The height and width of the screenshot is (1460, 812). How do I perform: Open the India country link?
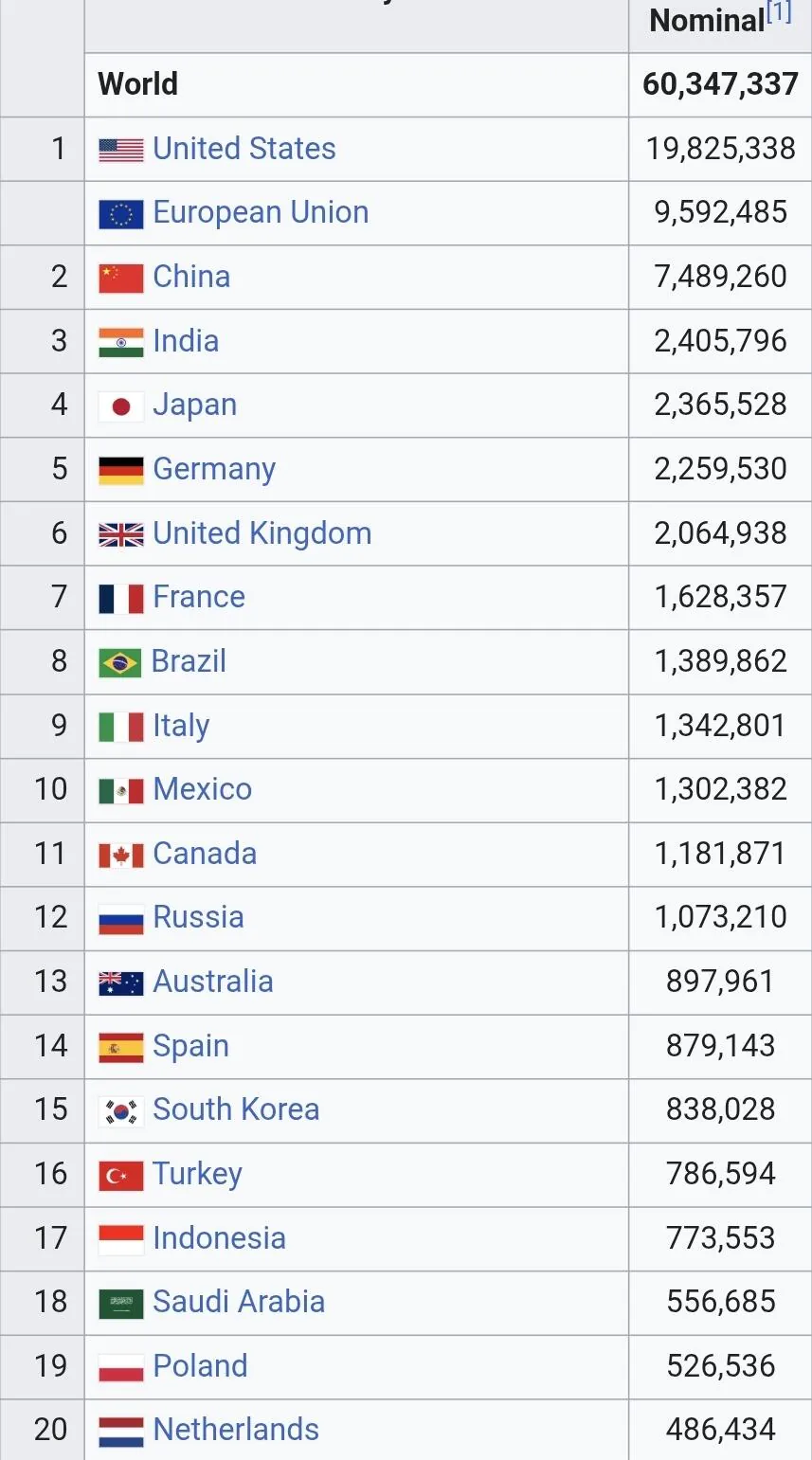186,341
